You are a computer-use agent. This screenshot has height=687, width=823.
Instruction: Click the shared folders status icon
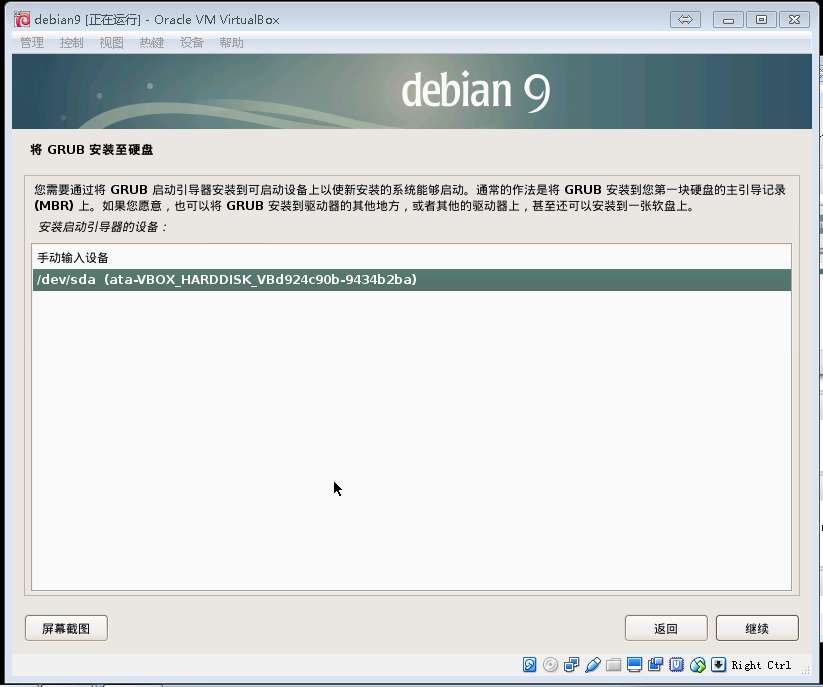(613, 665)
